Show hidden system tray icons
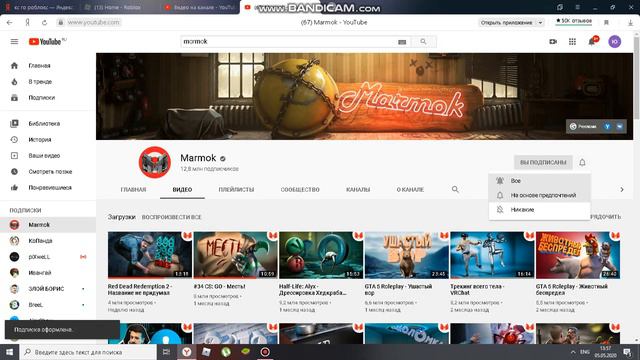The image size is (640, 360). point(573,352)
